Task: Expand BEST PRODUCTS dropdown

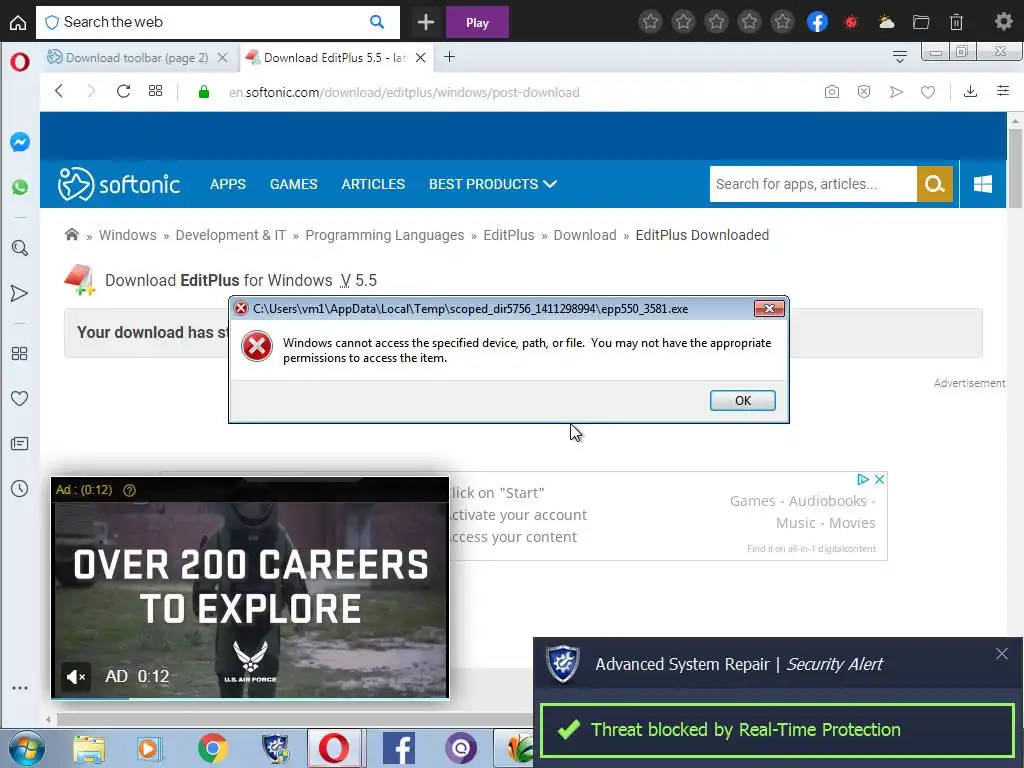Action: [x=493, y=184]
